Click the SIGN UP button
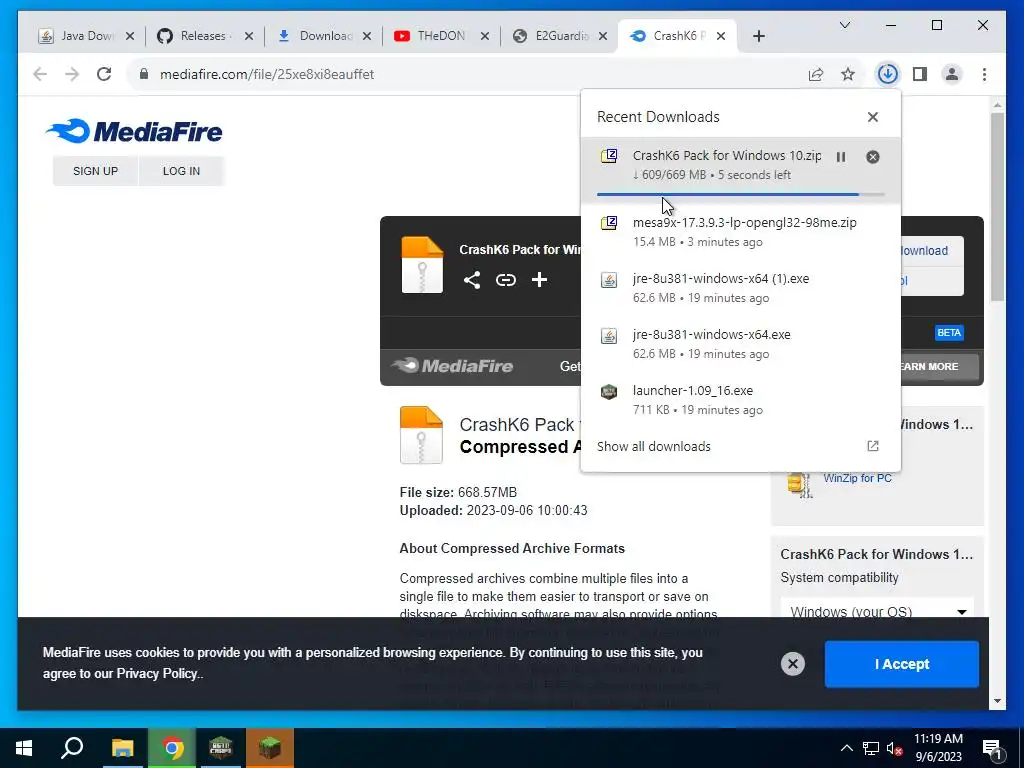 pos(95,171)
